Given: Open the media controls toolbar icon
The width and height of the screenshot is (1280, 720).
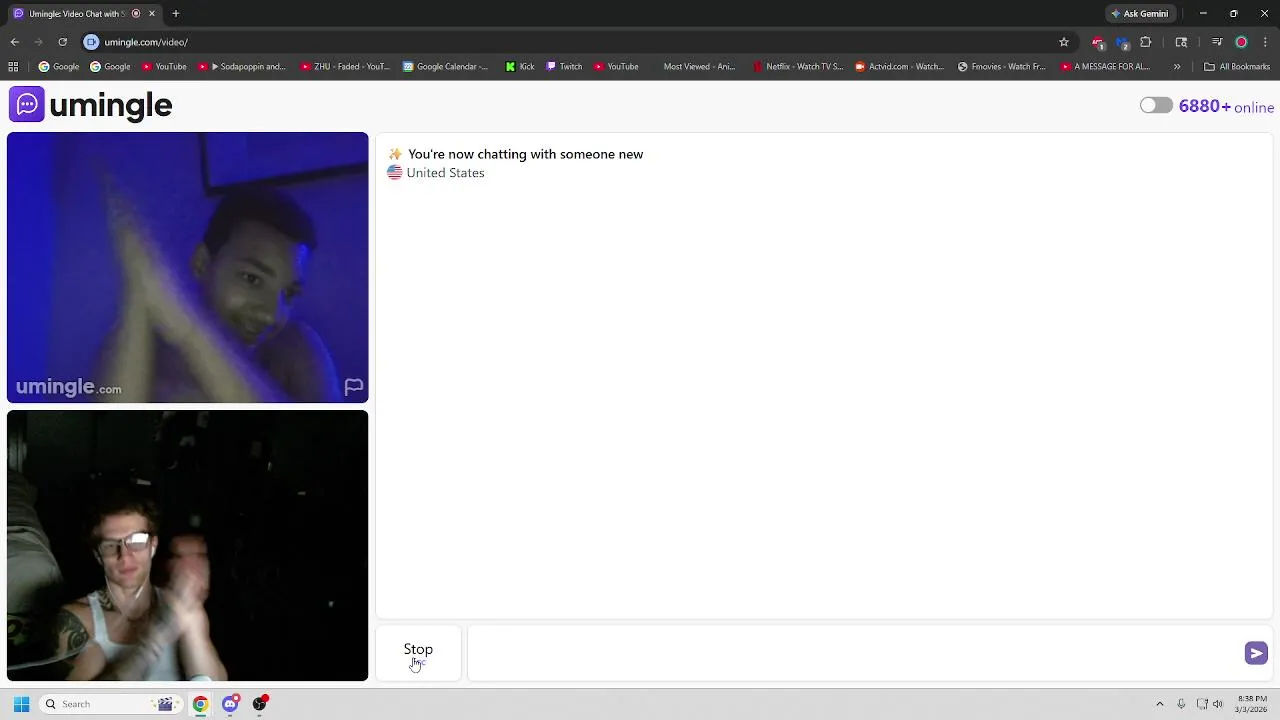Looking at the screenshot, I should coord(1217,42).
